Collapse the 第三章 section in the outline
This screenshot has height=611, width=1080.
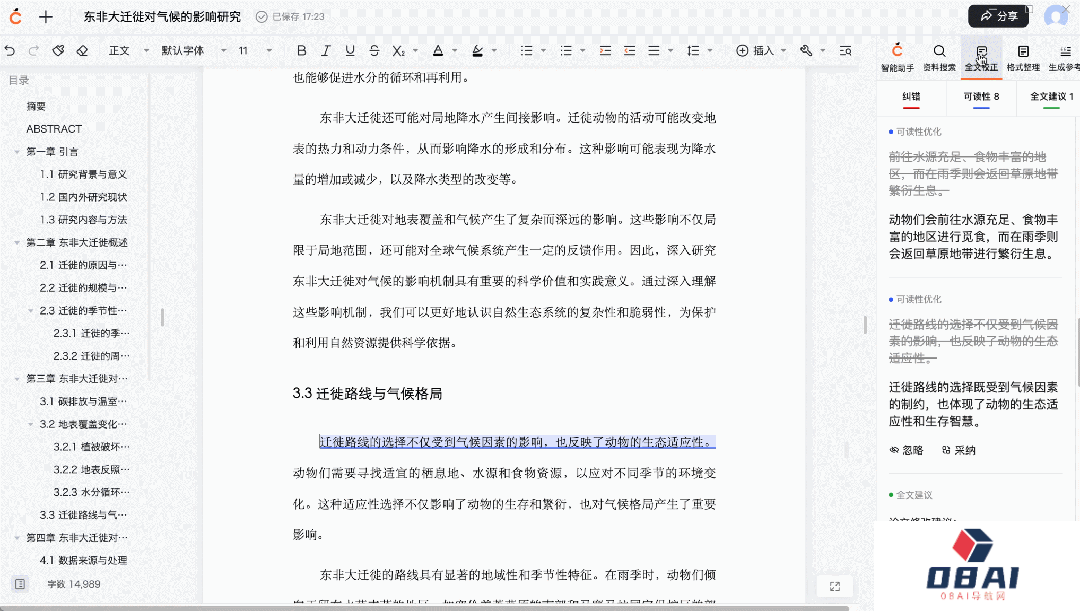17,379
